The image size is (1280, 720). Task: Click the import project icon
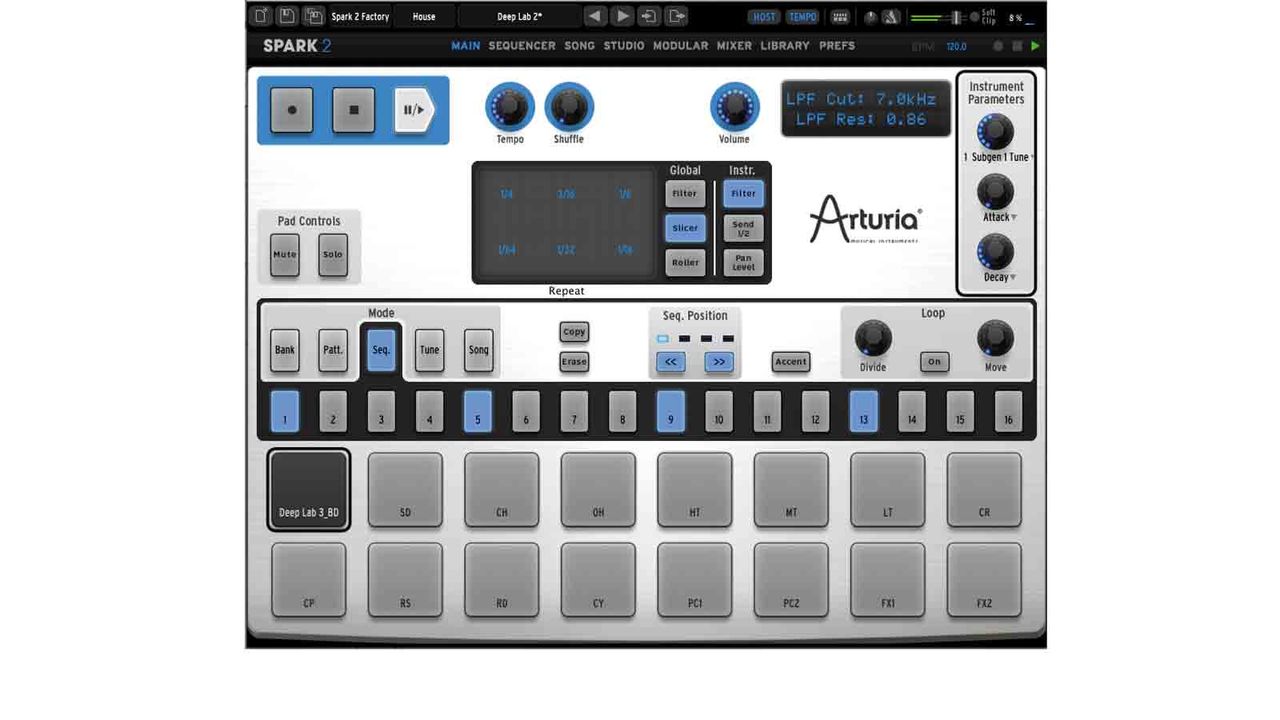[650, 16]
